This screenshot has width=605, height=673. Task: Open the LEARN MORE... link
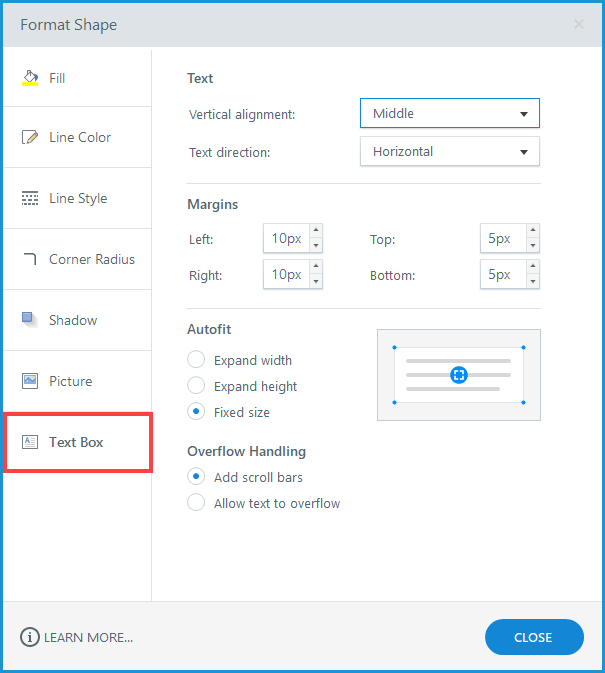tap(88, 637)
